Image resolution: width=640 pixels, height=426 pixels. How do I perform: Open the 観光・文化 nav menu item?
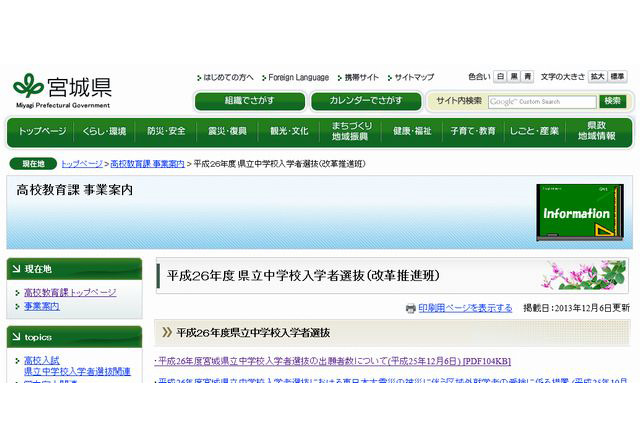(289, 131)
